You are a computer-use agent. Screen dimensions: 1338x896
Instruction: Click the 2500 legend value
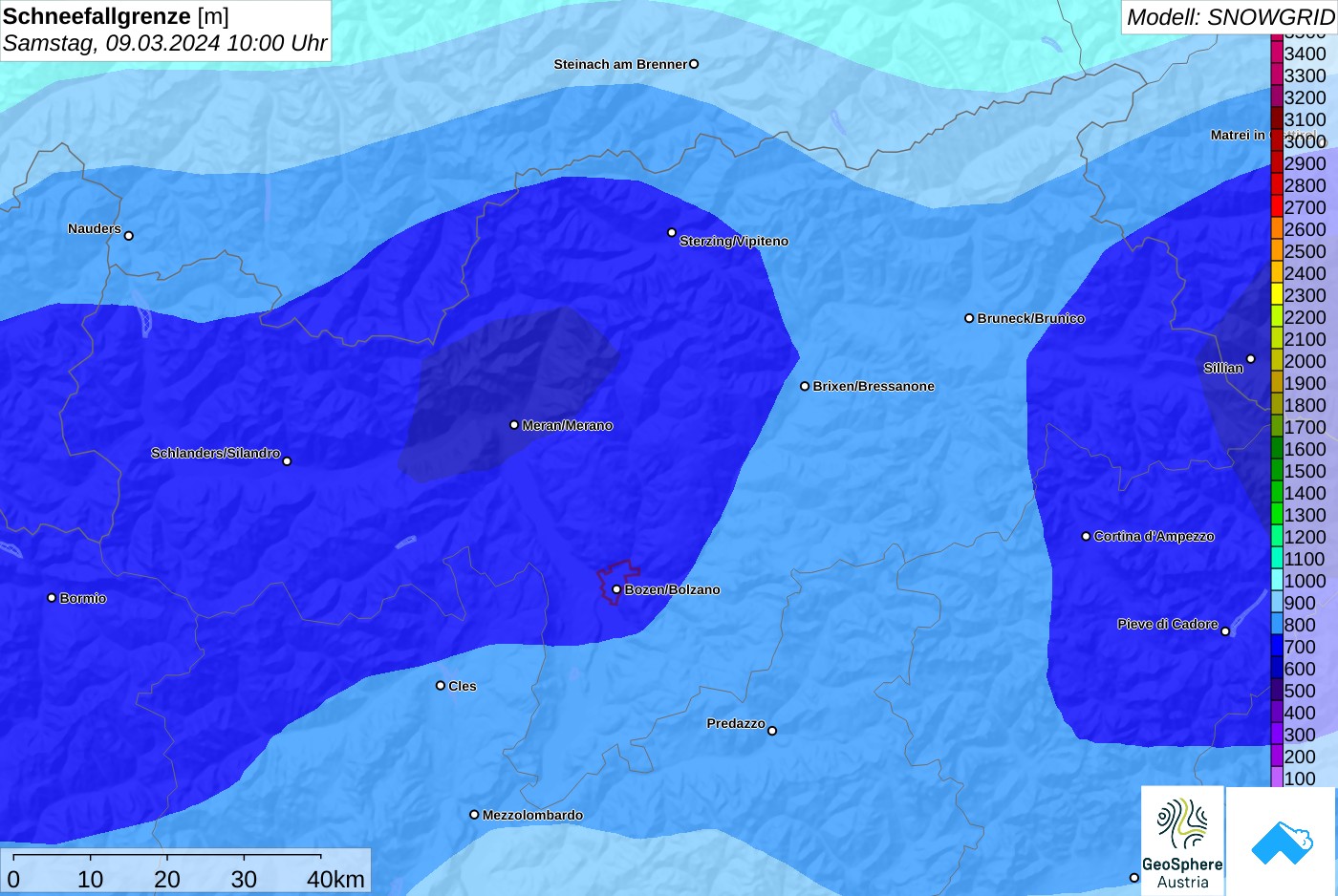click(1305, 251)
